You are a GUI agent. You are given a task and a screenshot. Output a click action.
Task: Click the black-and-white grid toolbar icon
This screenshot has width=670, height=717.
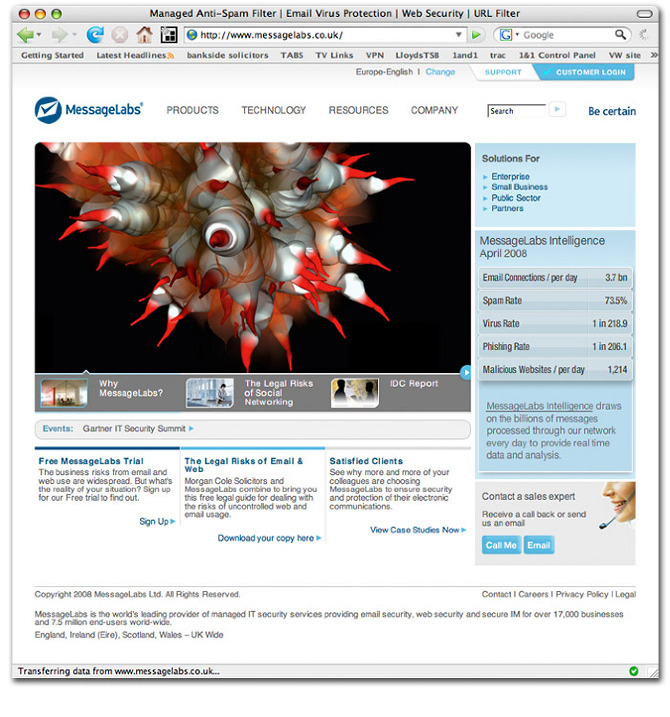coord(169,35)
